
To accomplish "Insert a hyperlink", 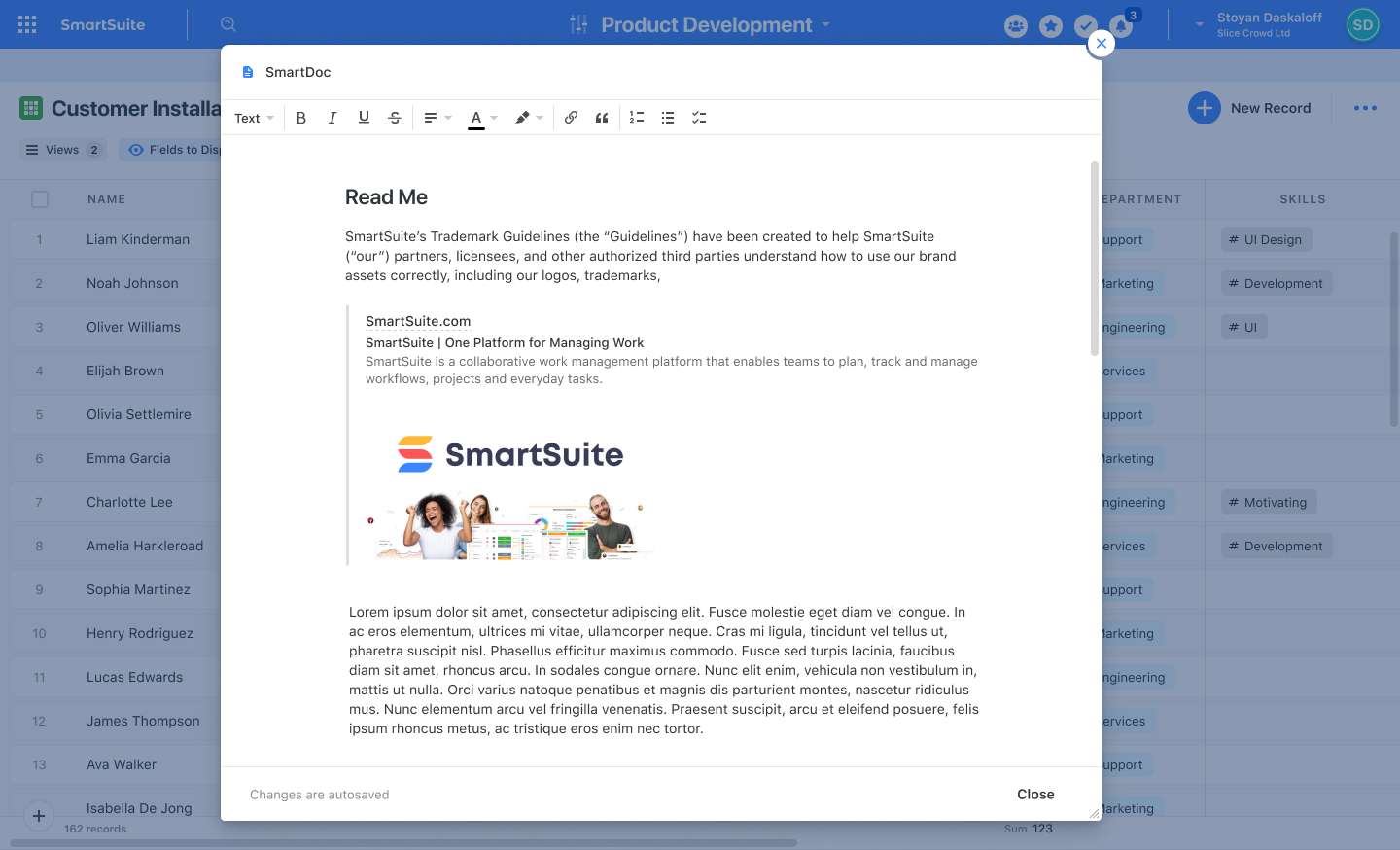I will pyautogui.click(x=571, y=118).
